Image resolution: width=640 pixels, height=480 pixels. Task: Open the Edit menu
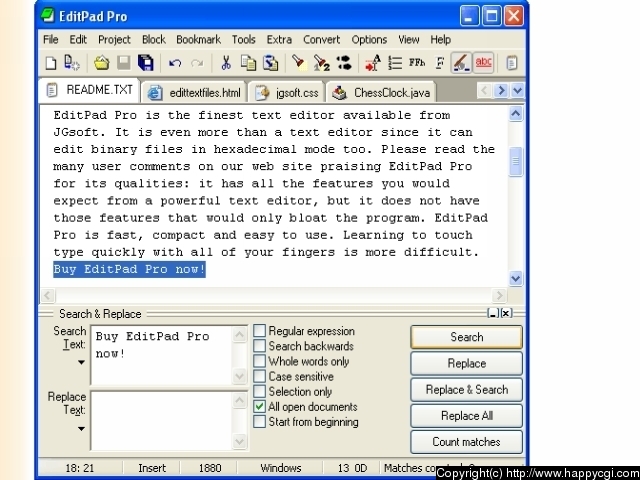(78, 40)
